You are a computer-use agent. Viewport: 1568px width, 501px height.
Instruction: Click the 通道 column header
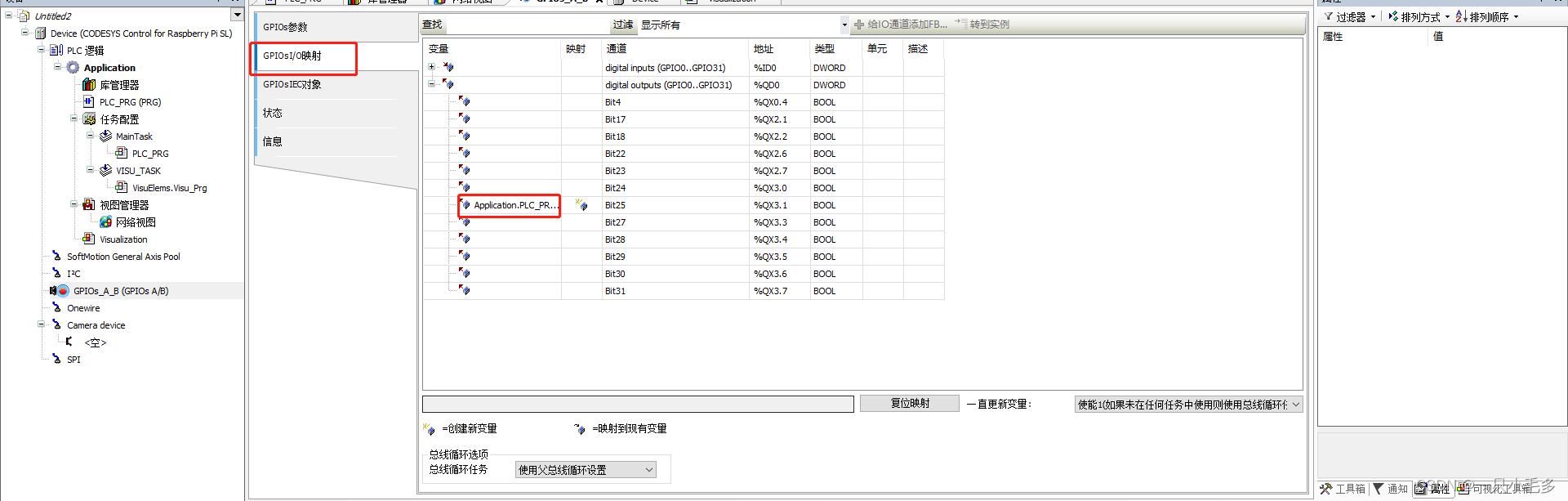[x=617, y=49]
